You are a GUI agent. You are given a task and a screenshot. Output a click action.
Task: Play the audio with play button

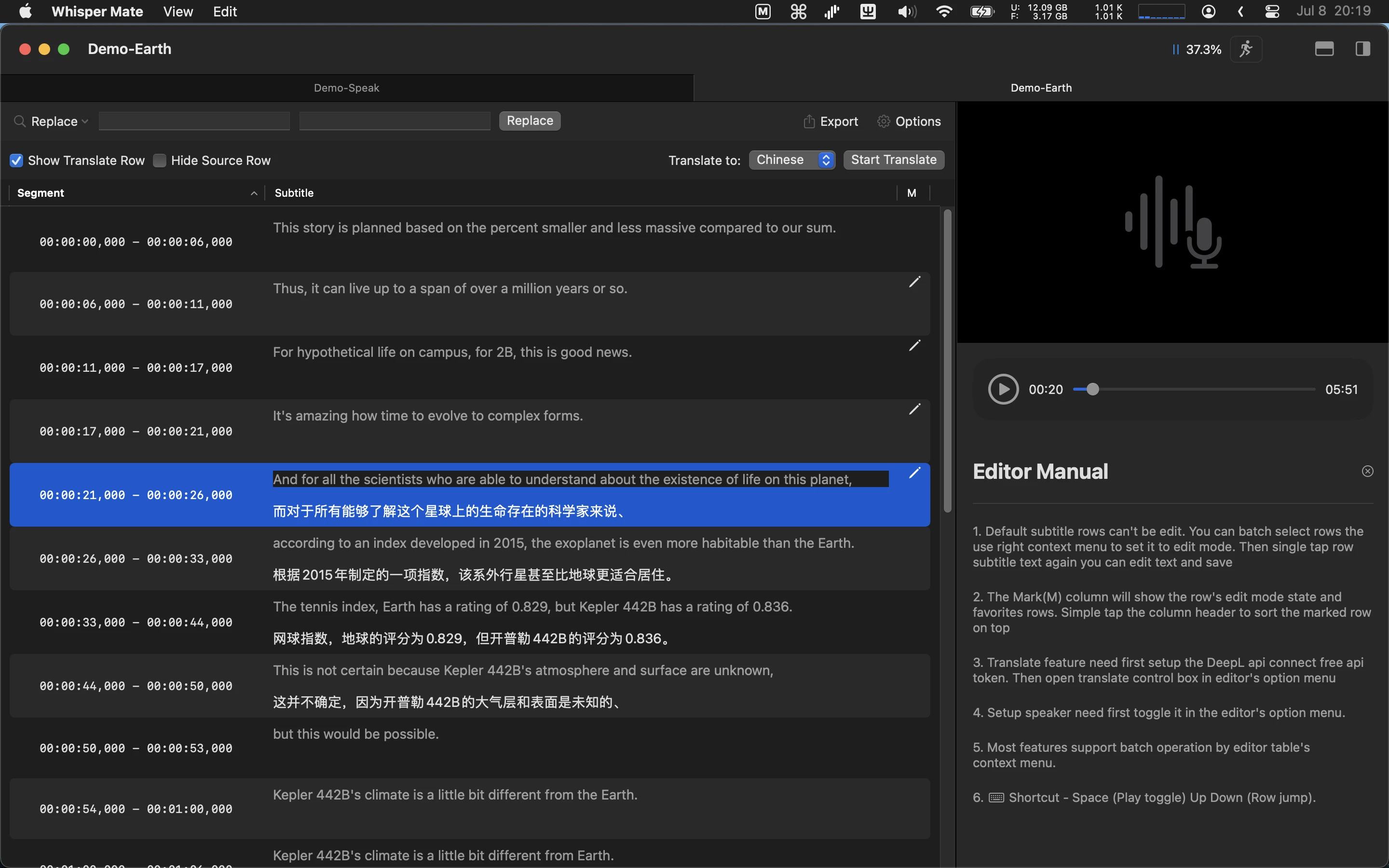point(1003,389)
